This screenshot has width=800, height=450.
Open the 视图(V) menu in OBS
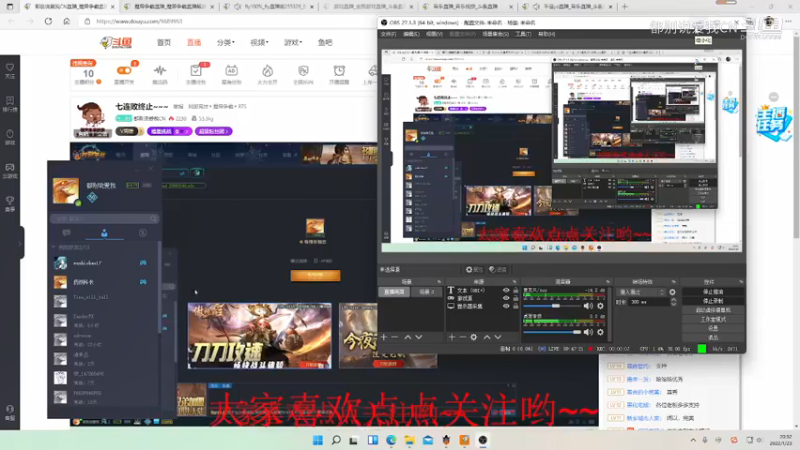(x=434, y=34)
